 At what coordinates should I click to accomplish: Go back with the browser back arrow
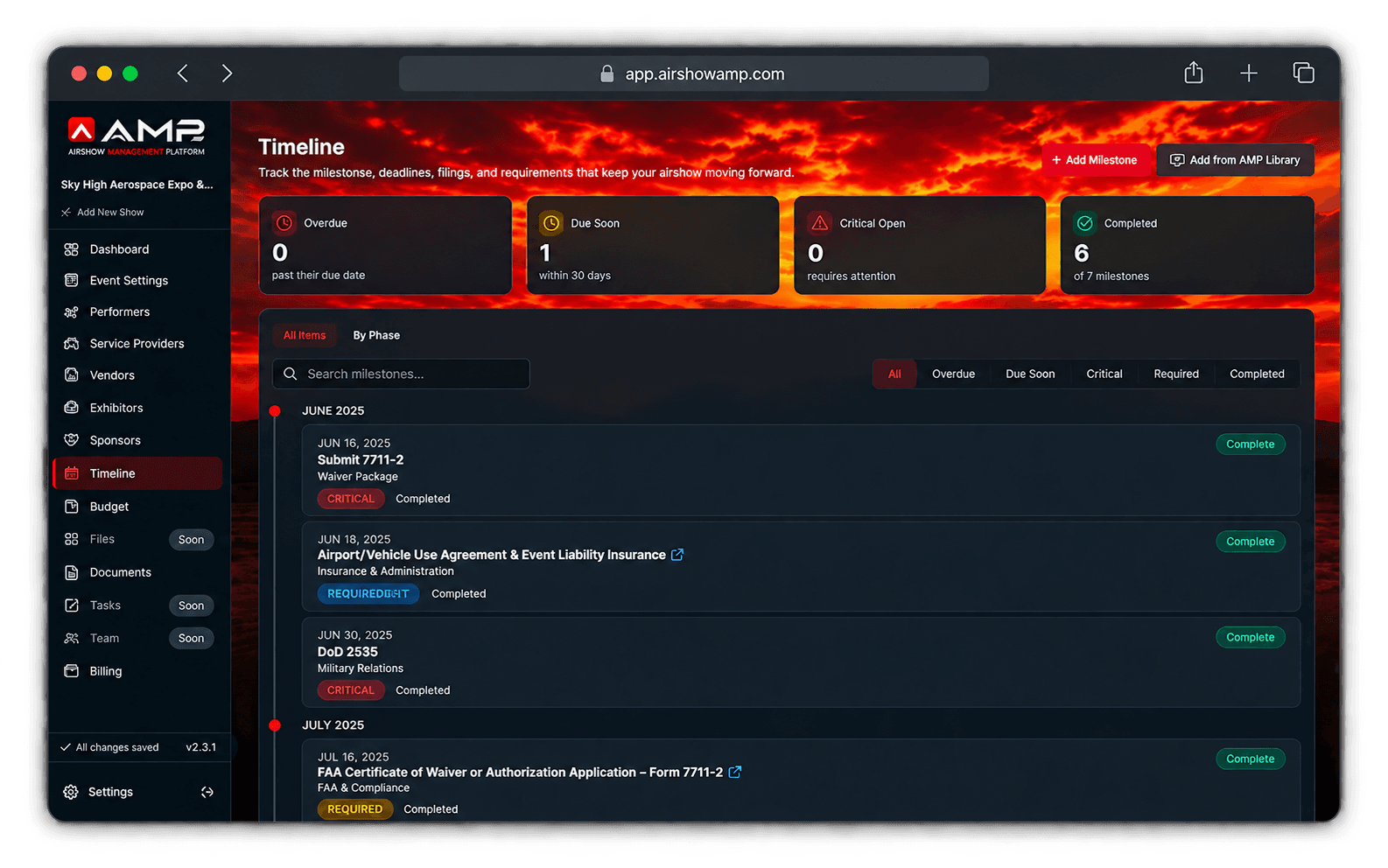coord(183,73)
